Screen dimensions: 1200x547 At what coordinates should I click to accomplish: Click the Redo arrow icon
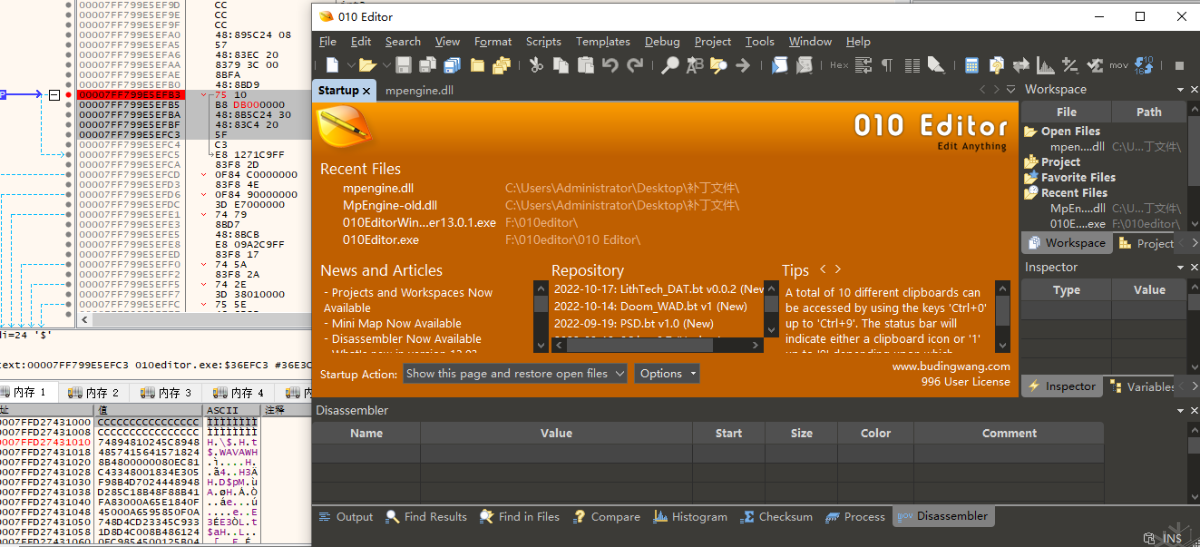coord(635,65)
